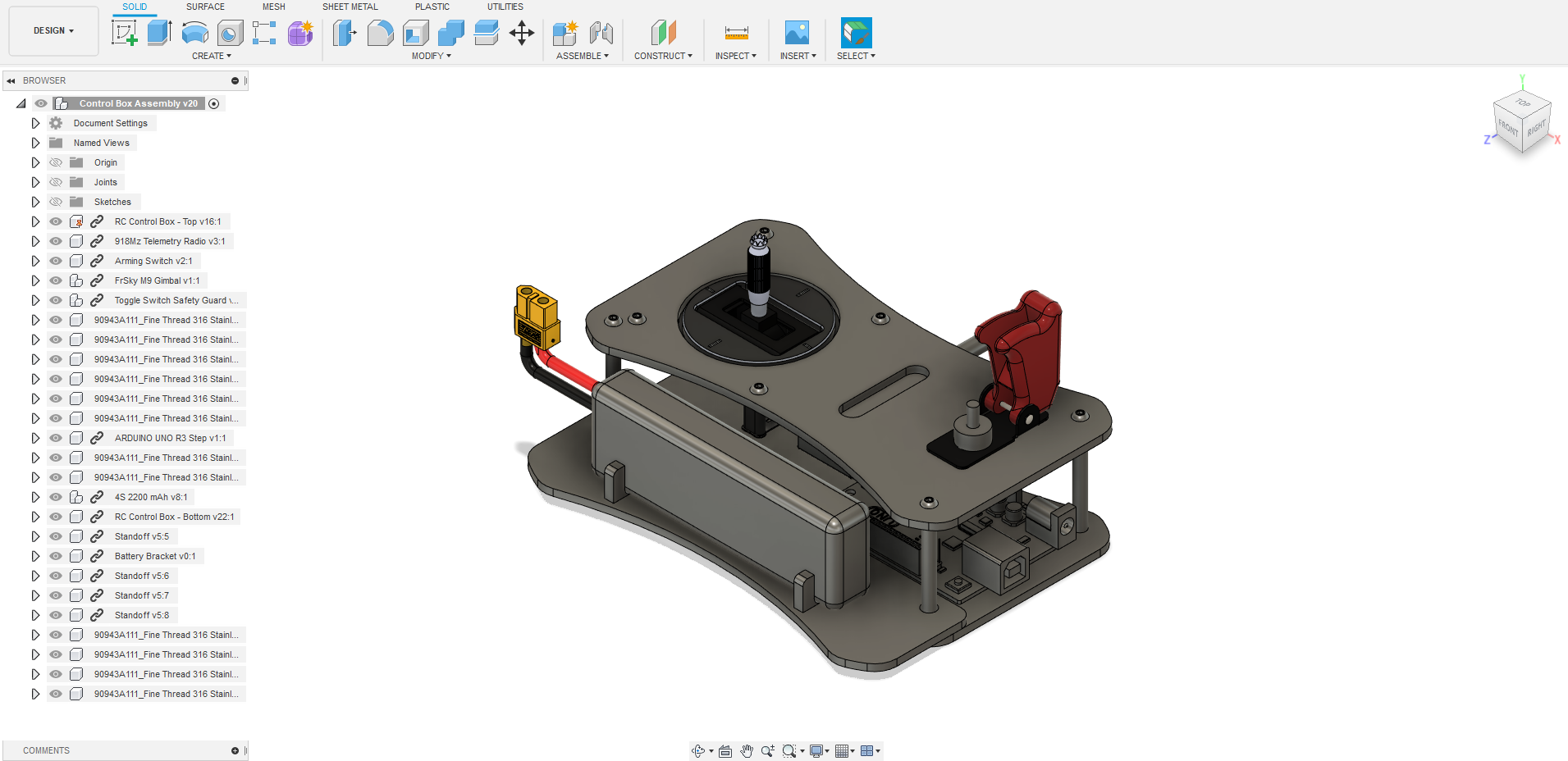Viewport: 1568px width, 761px height.
Task: Open the DESIGN workspace switcher
Action: click(53, 30)
